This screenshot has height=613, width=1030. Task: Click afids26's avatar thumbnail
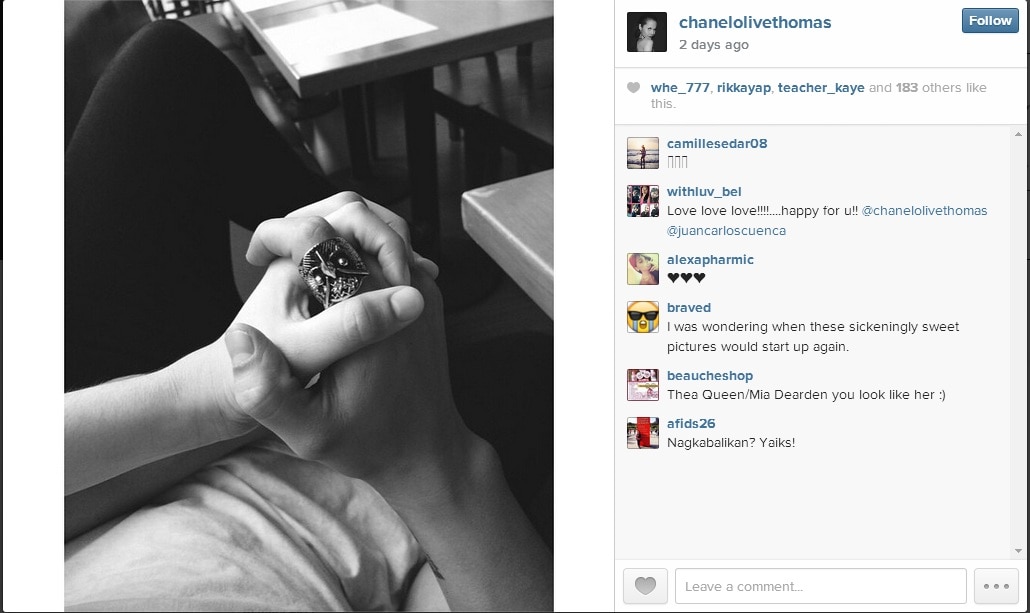pyautogui.click(x=642, y=433)
